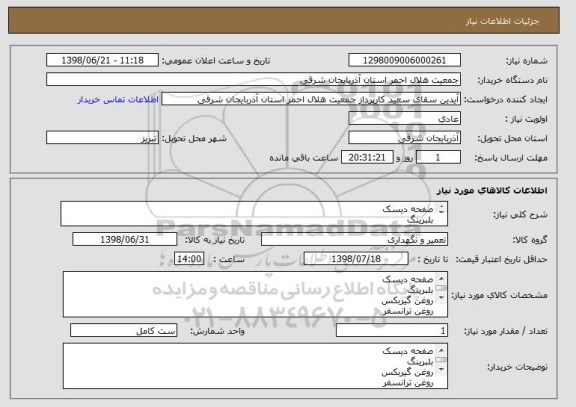576x407 pixels.
Task: Click the goods group field تعمیر و نگهداری
Action: (x=354, y=240)
